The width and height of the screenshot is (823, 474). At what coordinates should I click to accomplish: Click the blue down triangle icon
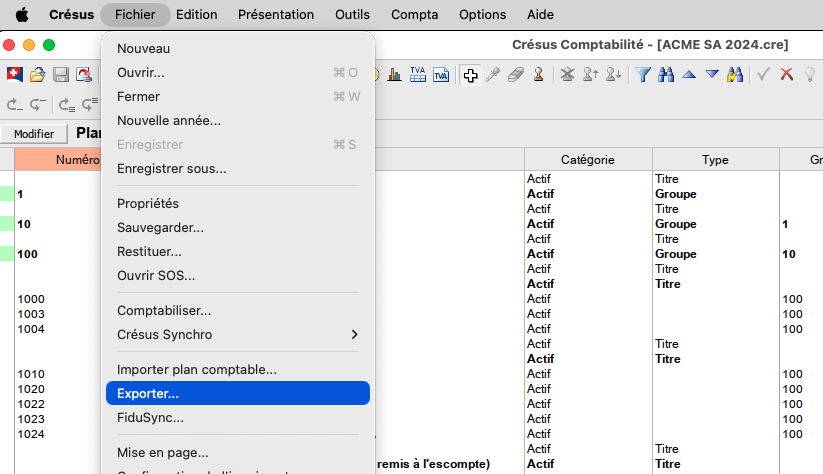[x=712, y=75]
